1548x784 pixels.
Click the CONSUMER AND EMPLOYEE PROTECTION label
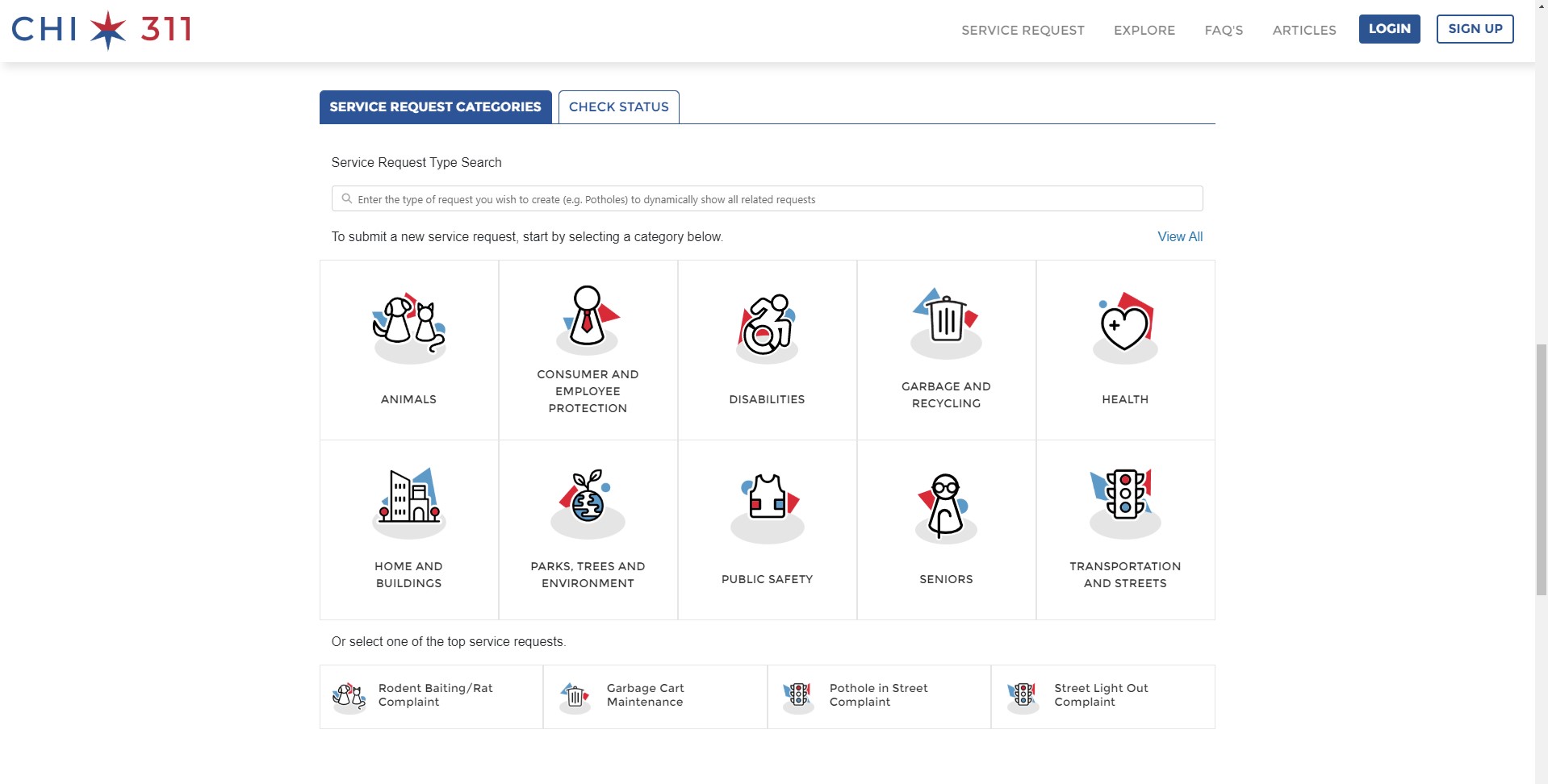pyautogui.click(x=588, y=391)
